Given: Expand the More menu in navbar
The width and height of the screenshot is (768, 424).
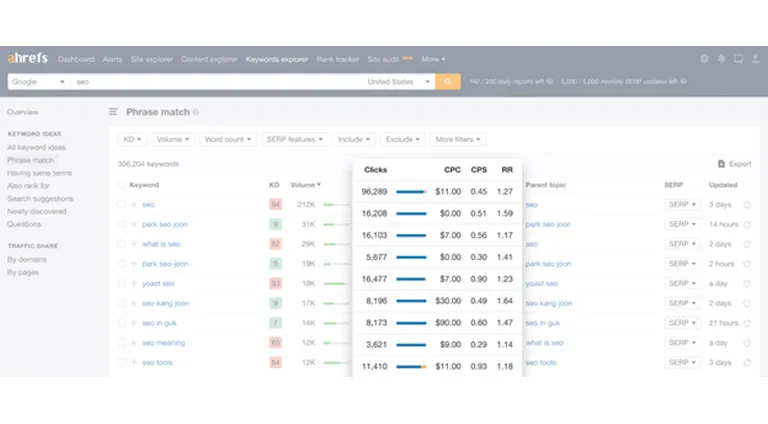Looking at the screenshot, I should [433, 59].
